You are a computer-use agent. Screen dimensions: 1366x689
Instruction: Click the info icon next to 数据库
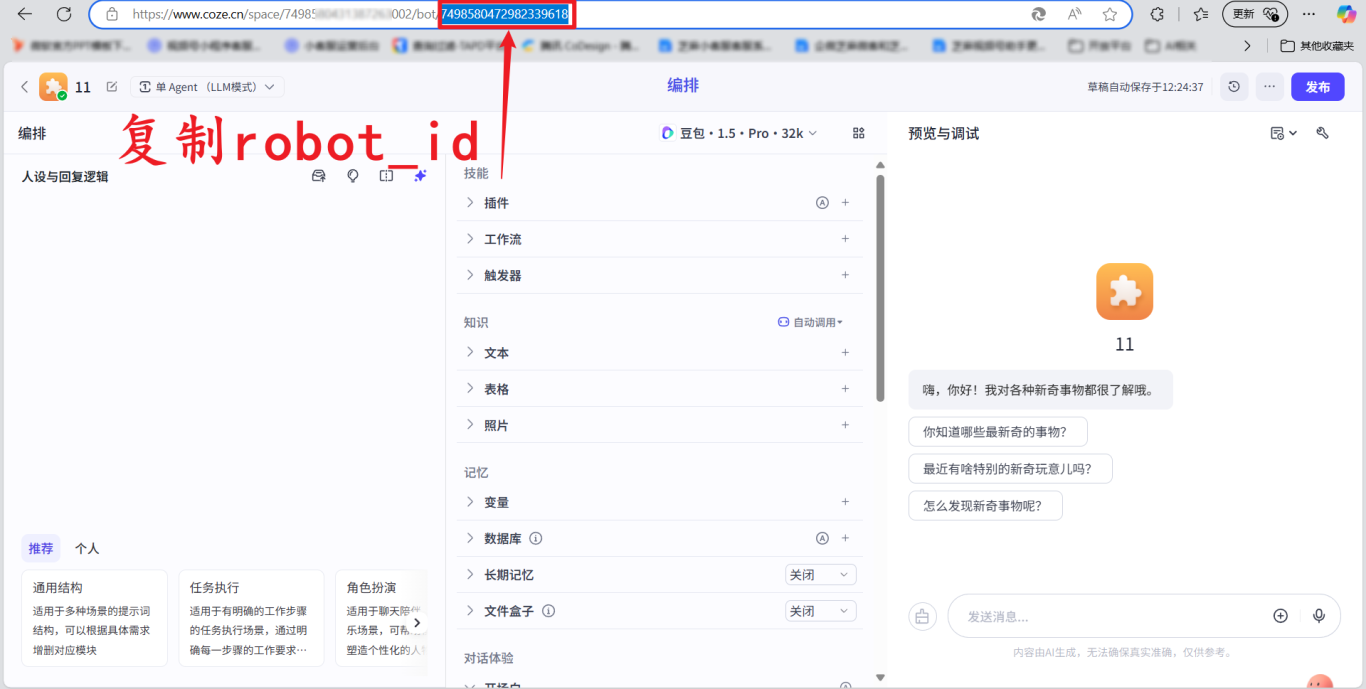pos(536,538)
